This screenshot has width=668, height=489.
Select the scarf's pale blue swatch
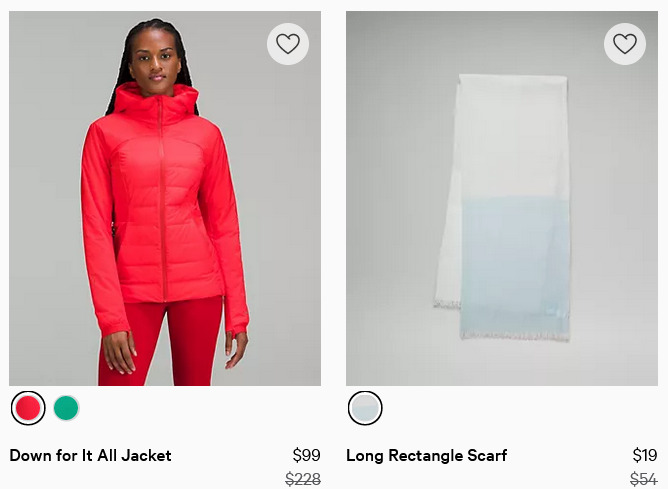point(365,408)
